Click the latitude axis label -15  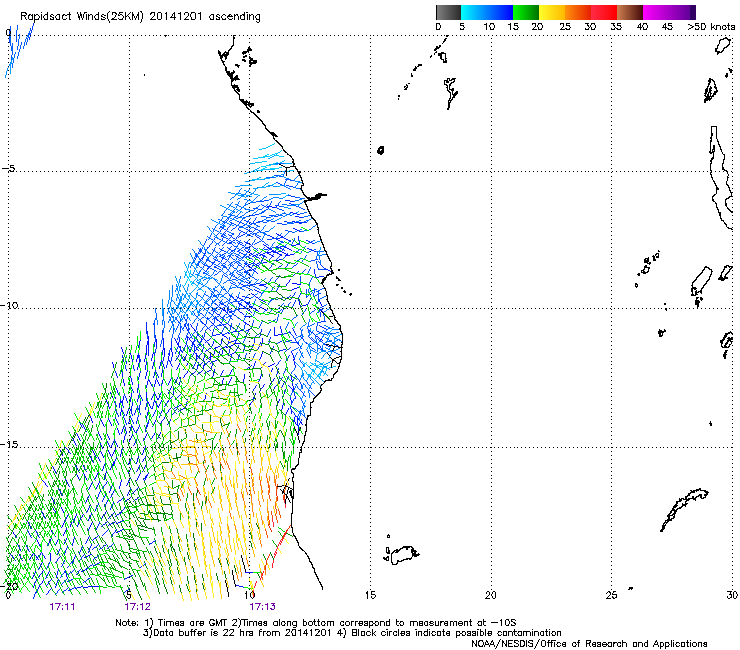click(x=10, y=445)
